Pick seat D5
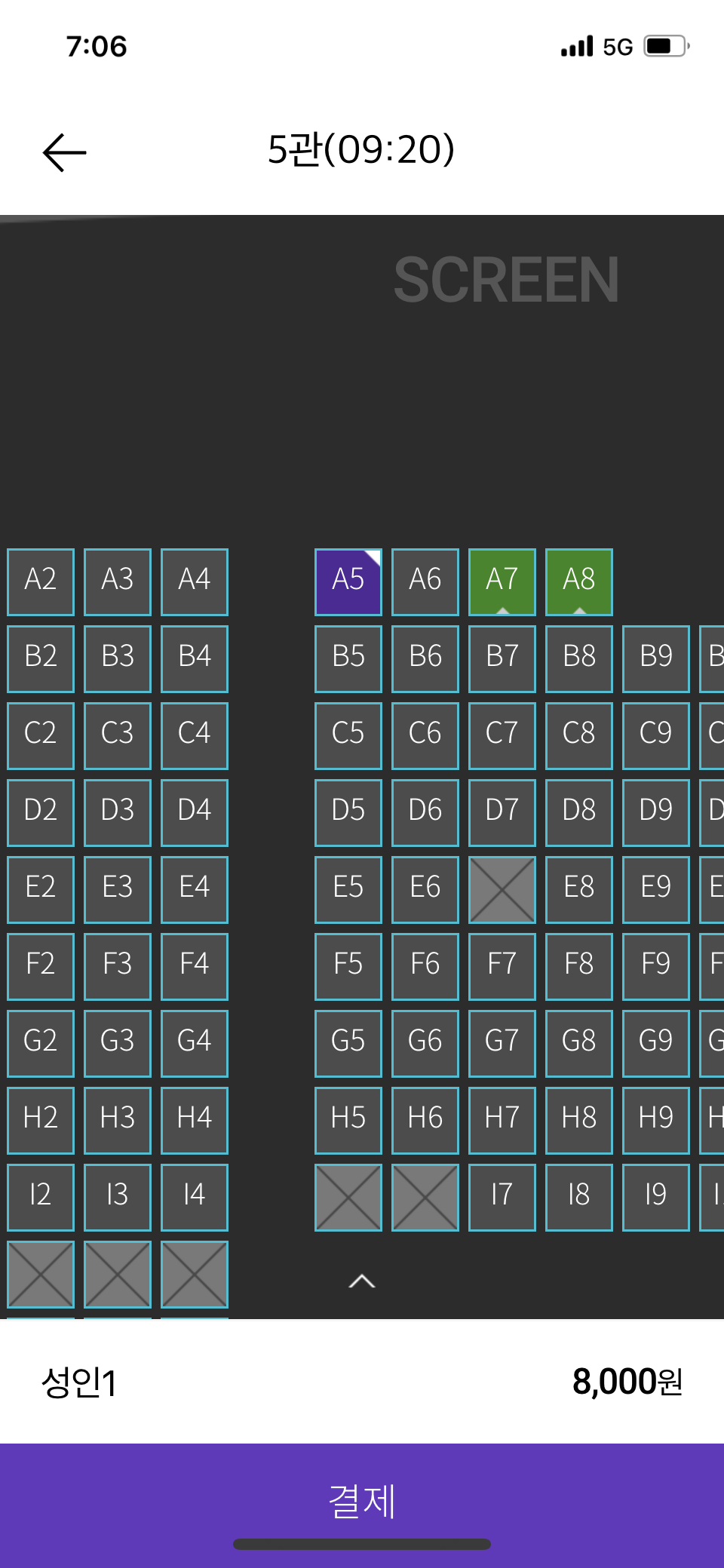 tap(348, 813)
